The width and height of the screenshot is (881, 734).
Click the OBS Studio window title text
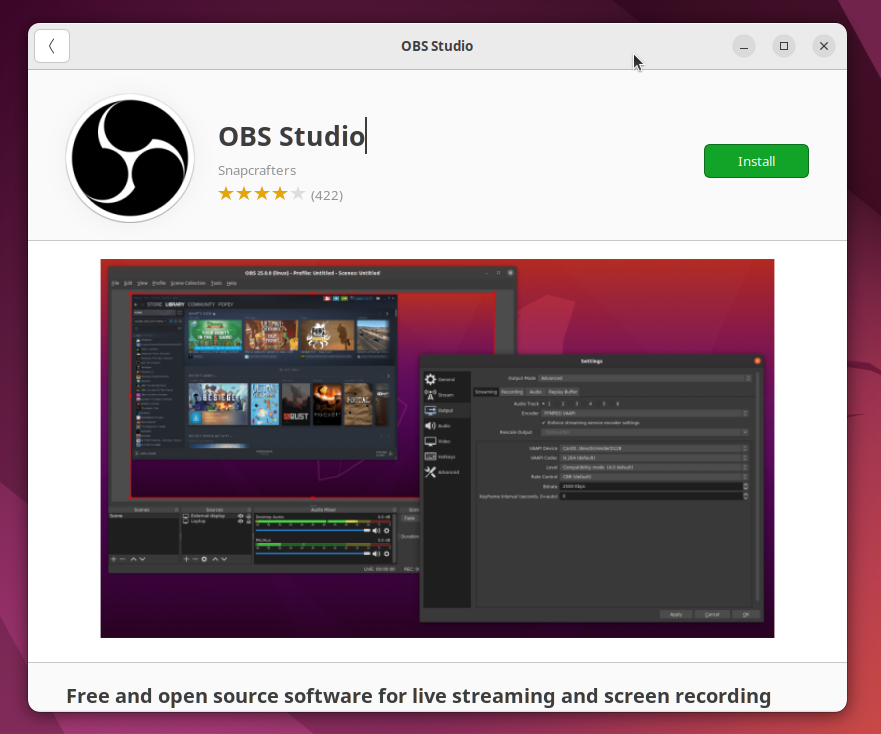437,46
